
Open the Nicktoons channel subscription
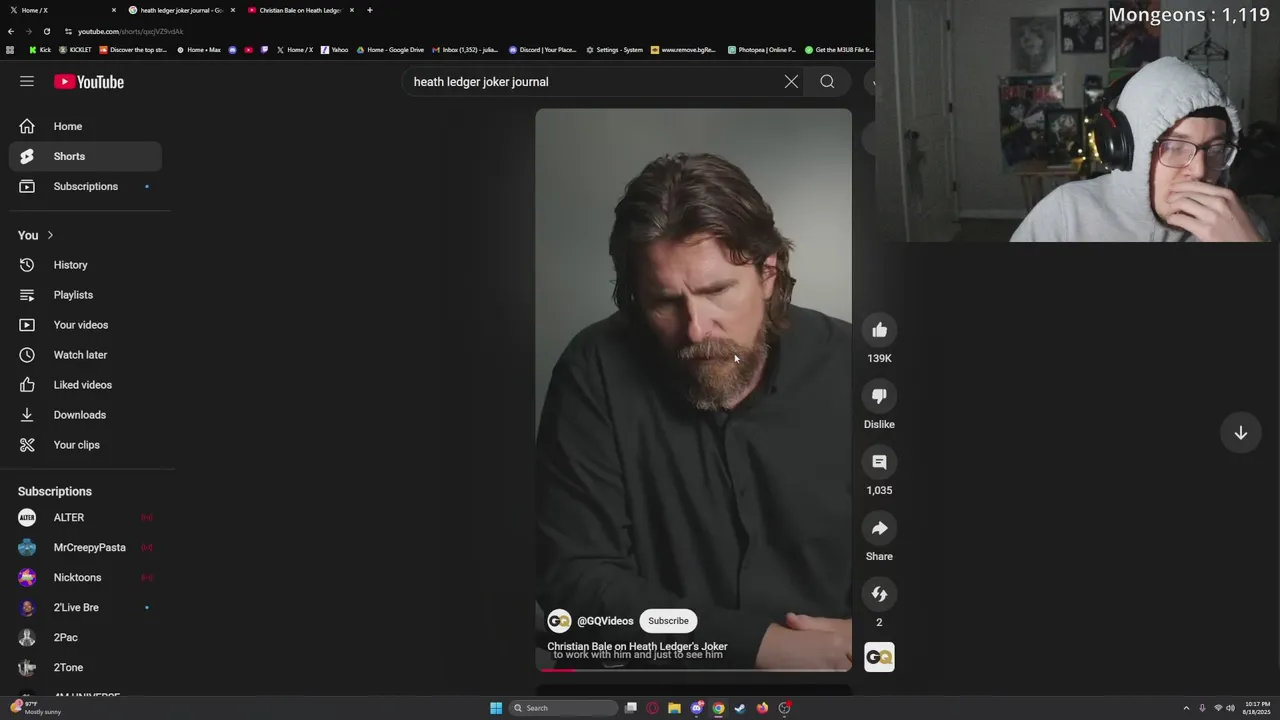pyautogui.click(x=86, y=577)
